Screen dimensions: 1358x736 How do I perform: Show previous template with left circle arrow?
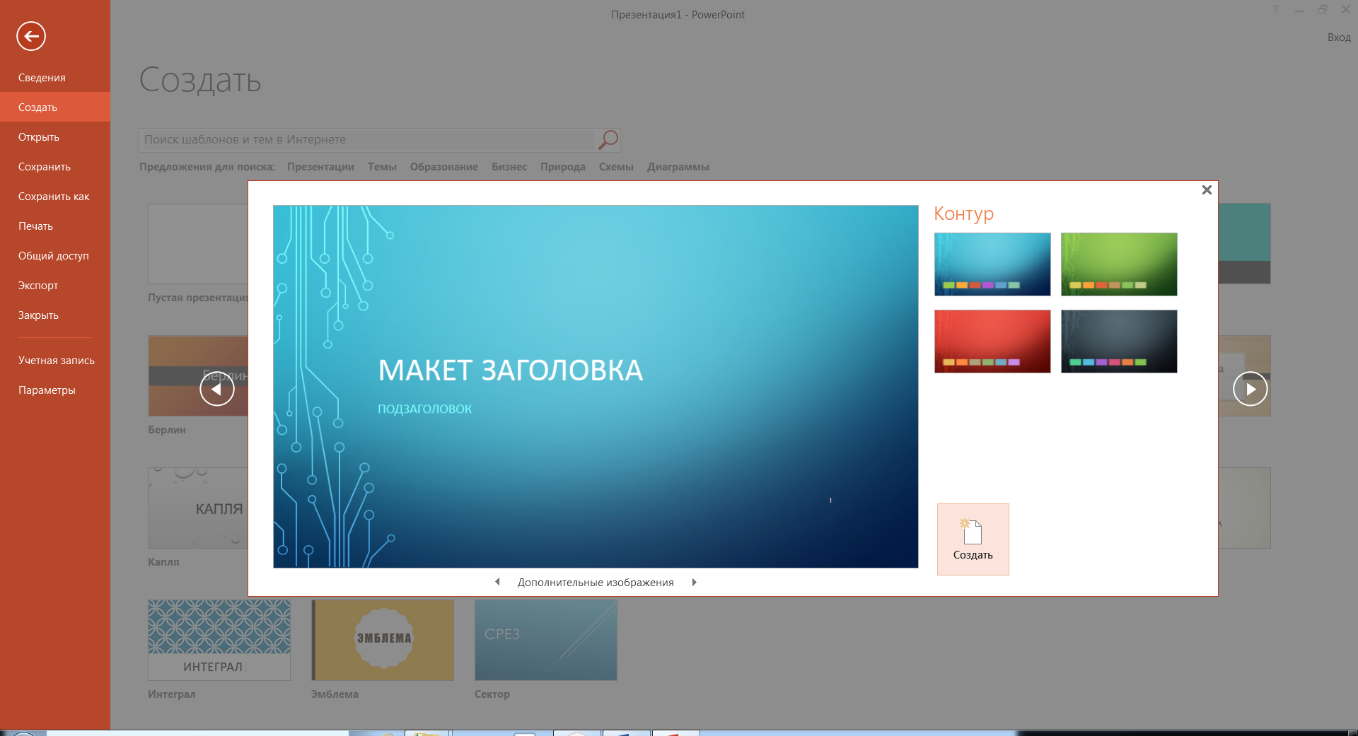pos(217,388)
